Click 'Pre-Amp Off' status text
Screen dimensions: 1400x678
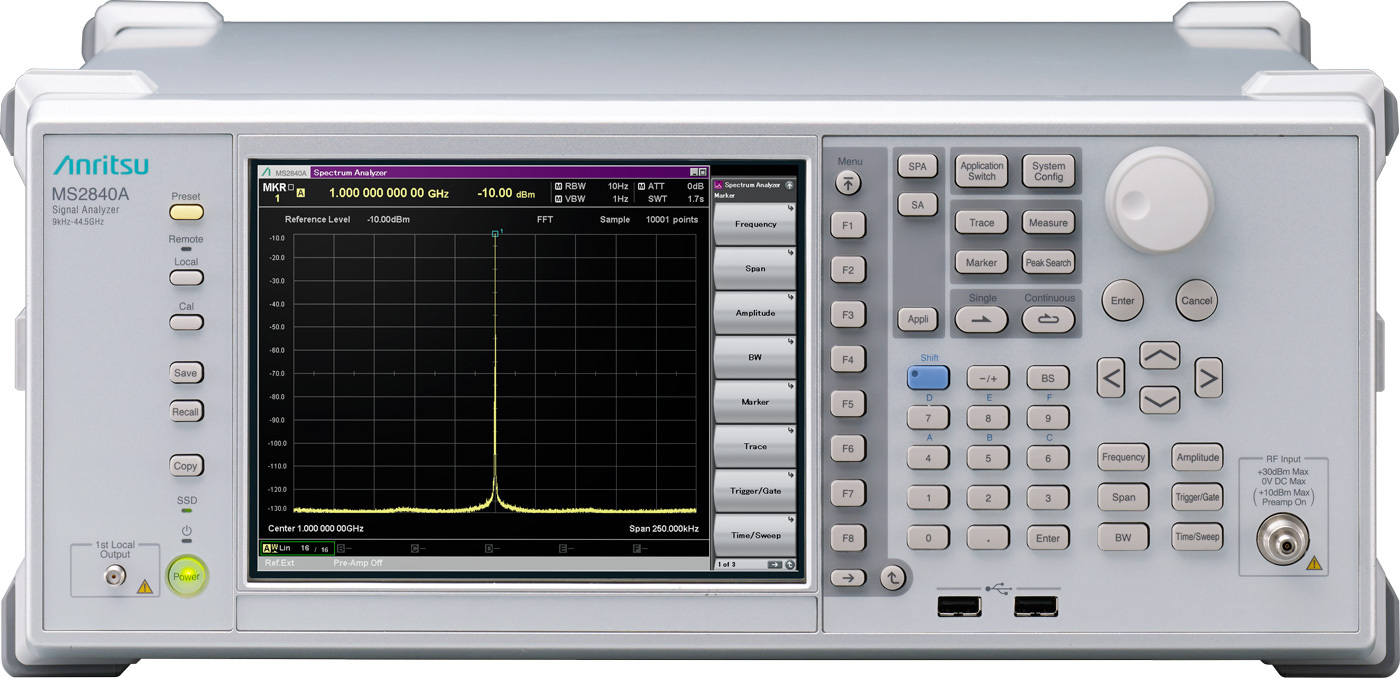click(358, 563)
